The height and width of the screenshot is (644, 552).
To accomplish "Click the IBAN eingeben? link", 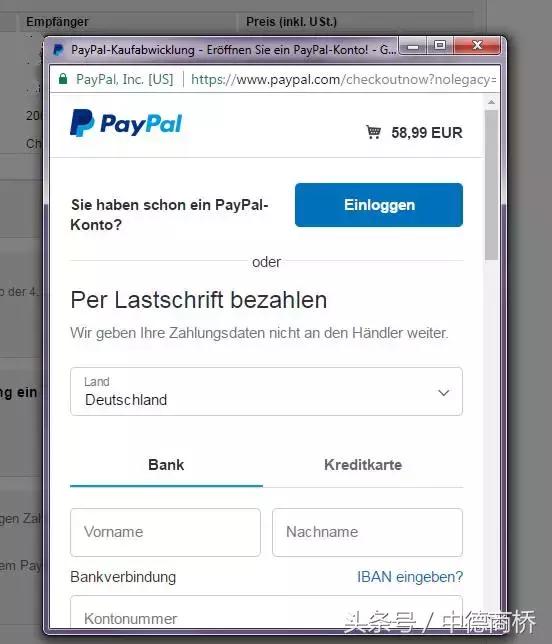I will coord(410,577).
